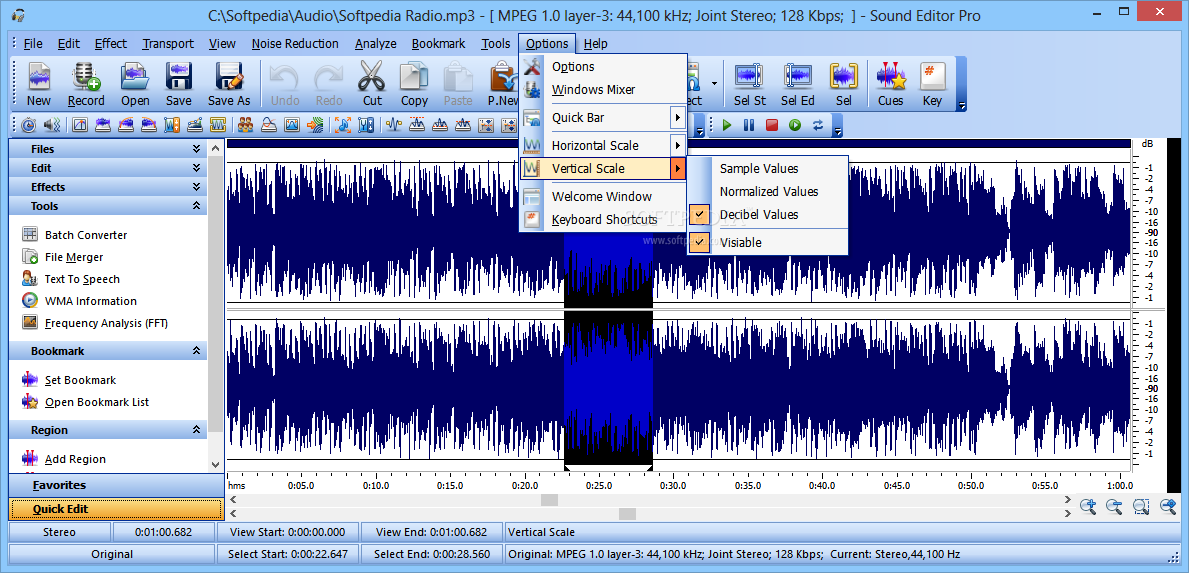Click the orange arrow with green waves icon

tap(315, 125)
